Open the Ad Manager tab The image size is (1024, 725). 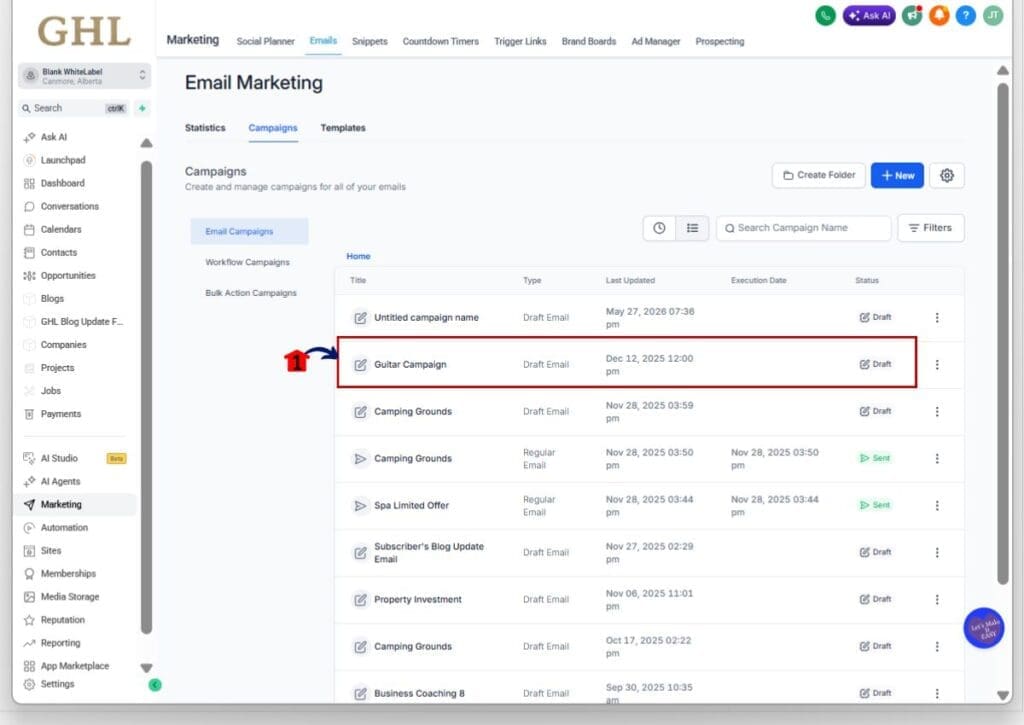[x=656, y=41]
